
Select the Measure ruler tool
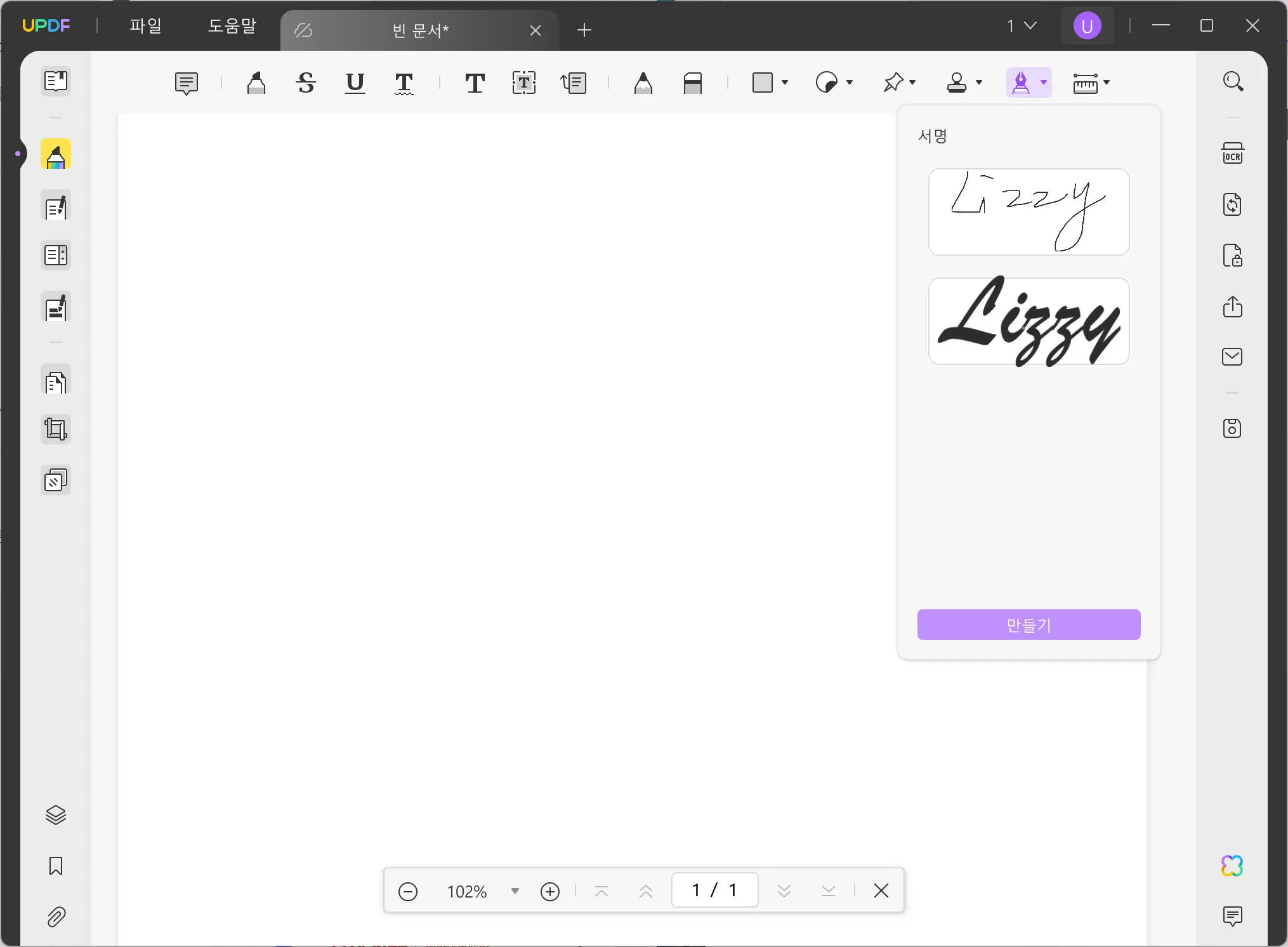tap(1086, 83)
